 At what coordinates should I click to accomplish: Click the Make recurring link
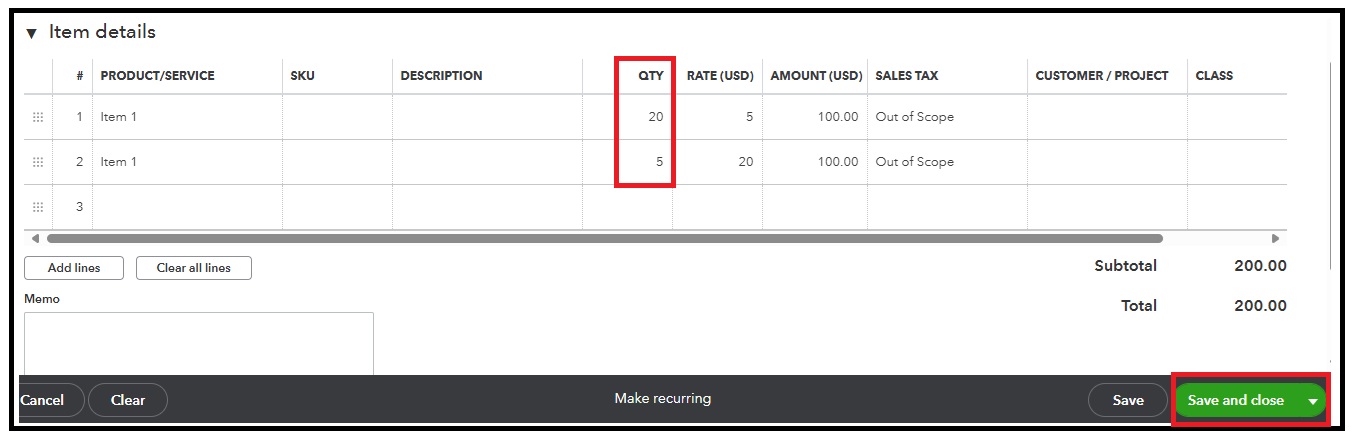pyautogui.click(x=663, y=398)
